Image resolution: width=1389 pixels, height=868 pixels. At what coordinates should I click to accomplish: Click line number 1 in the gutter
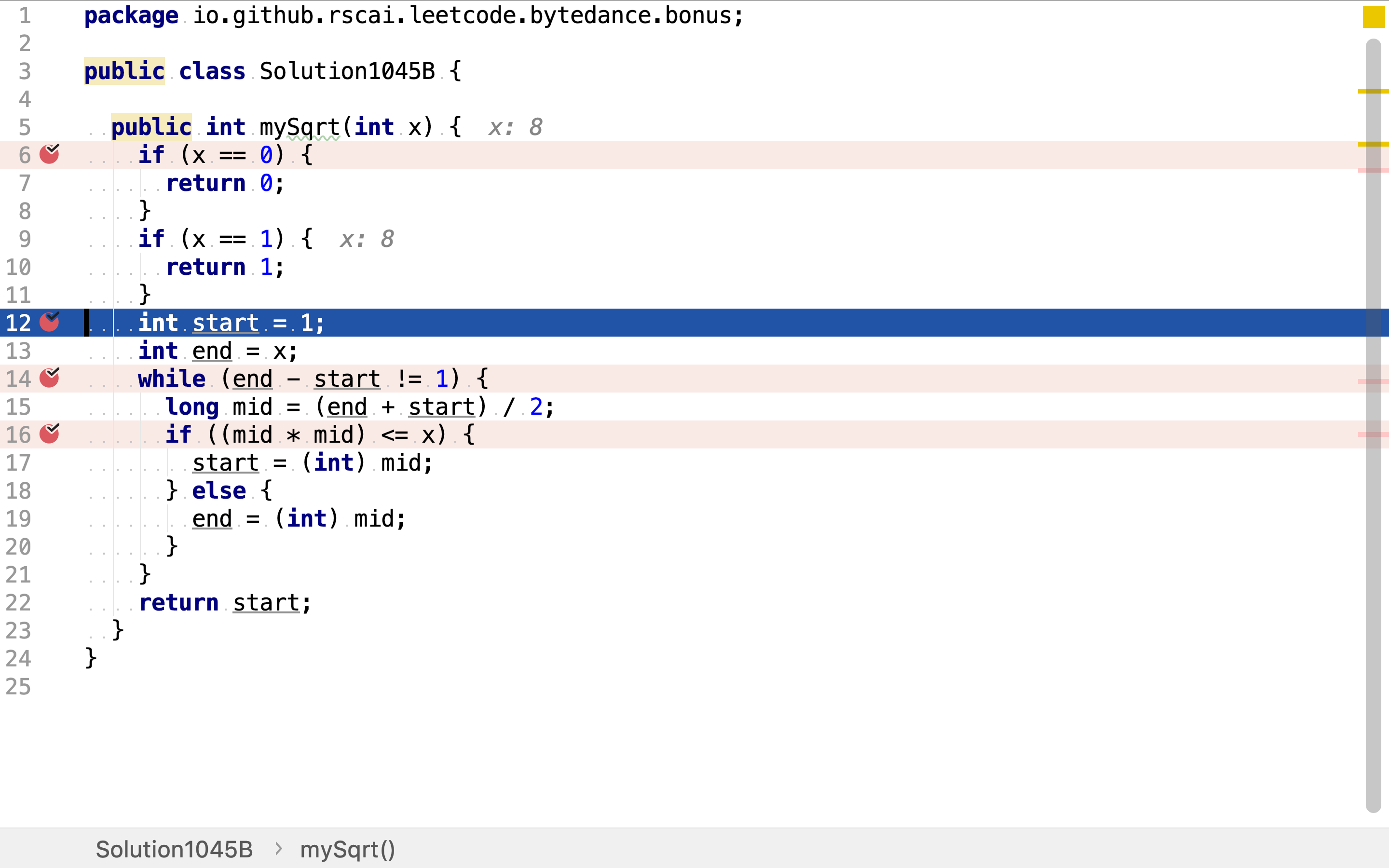25,15
